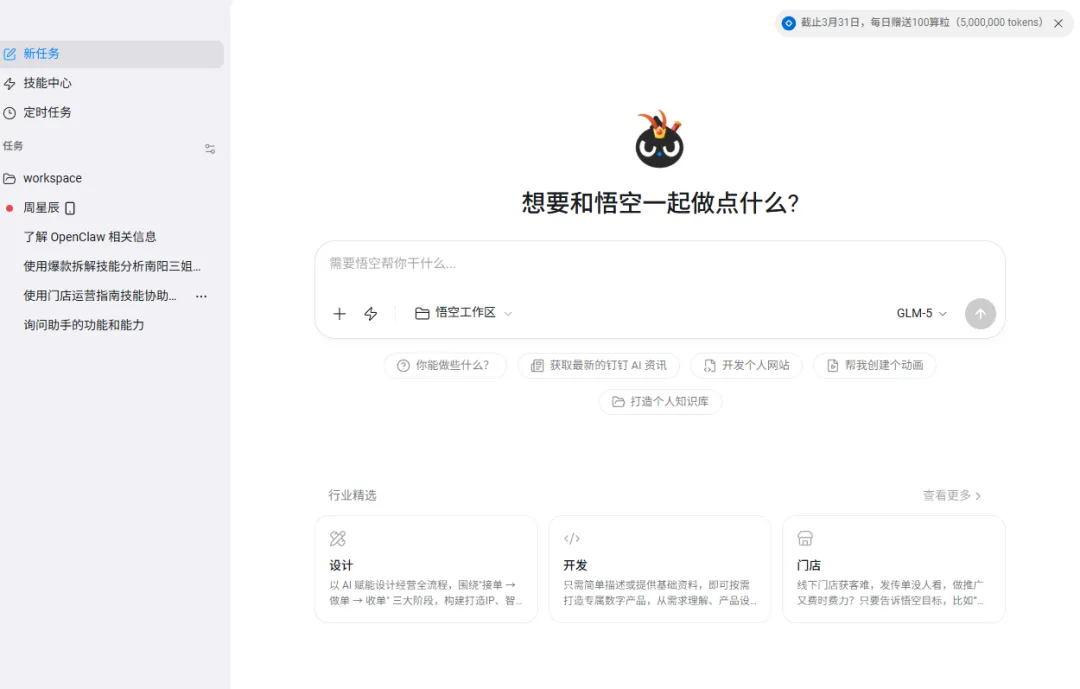Click the lightning icon beside 技能中心

10,83
